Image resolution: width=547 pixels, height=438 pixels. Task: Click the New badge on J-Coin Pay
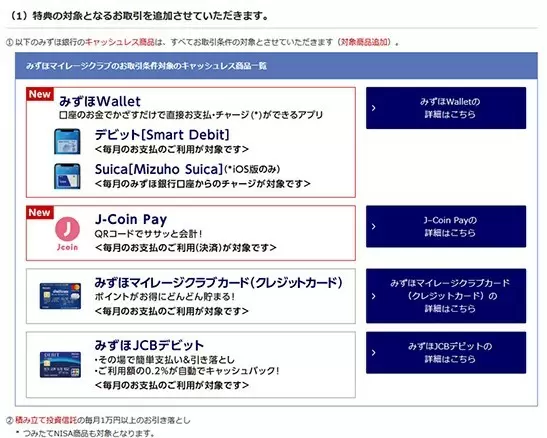click(40, 212)
